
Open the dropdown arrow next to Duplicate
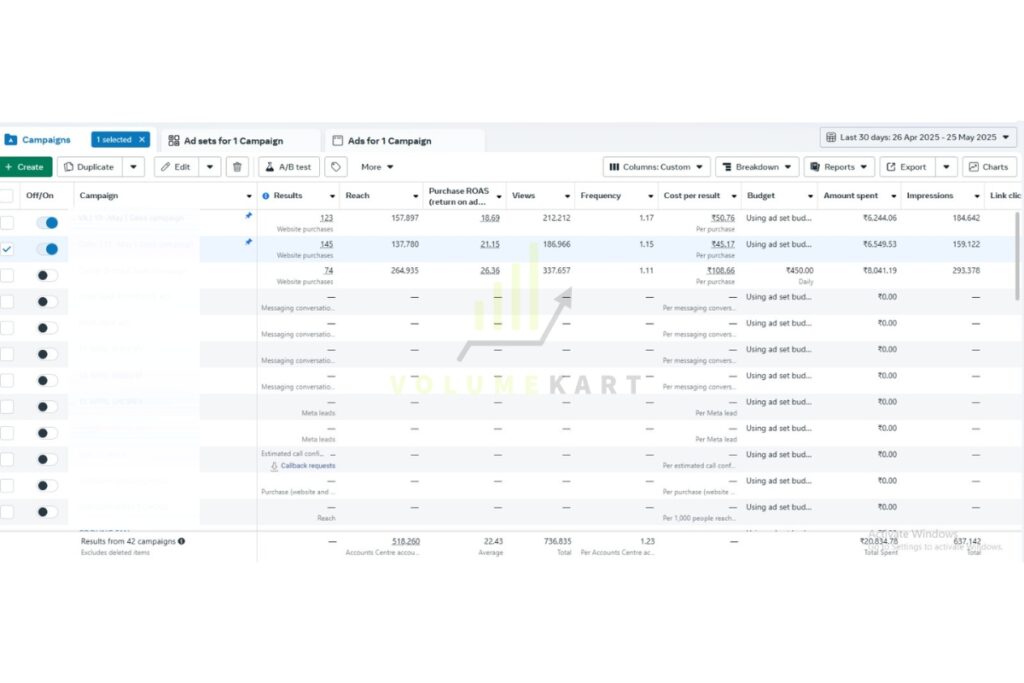(133, 167)
